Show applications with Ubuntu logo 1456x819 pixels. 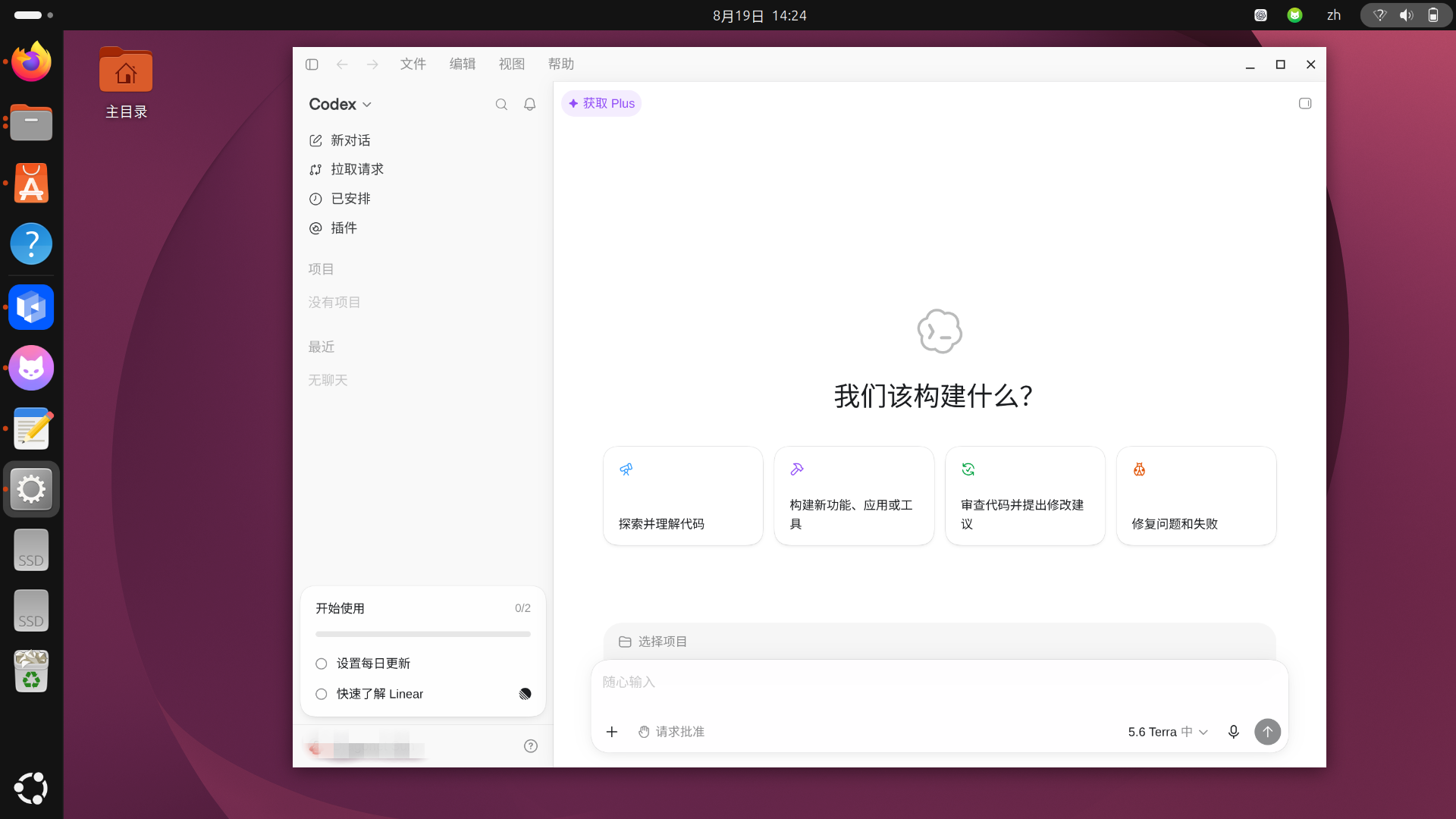31,788
